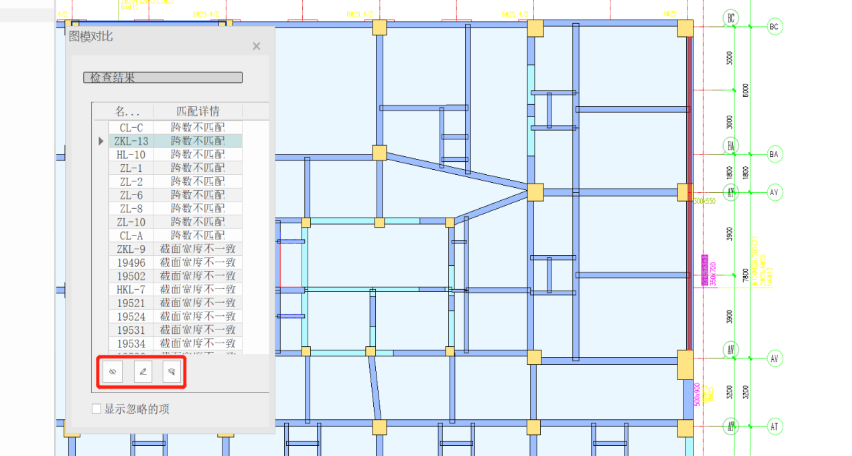Select the ZL-1 row
Image resolution: width=852 pixels, height=456 pixels.
[175, 168]
